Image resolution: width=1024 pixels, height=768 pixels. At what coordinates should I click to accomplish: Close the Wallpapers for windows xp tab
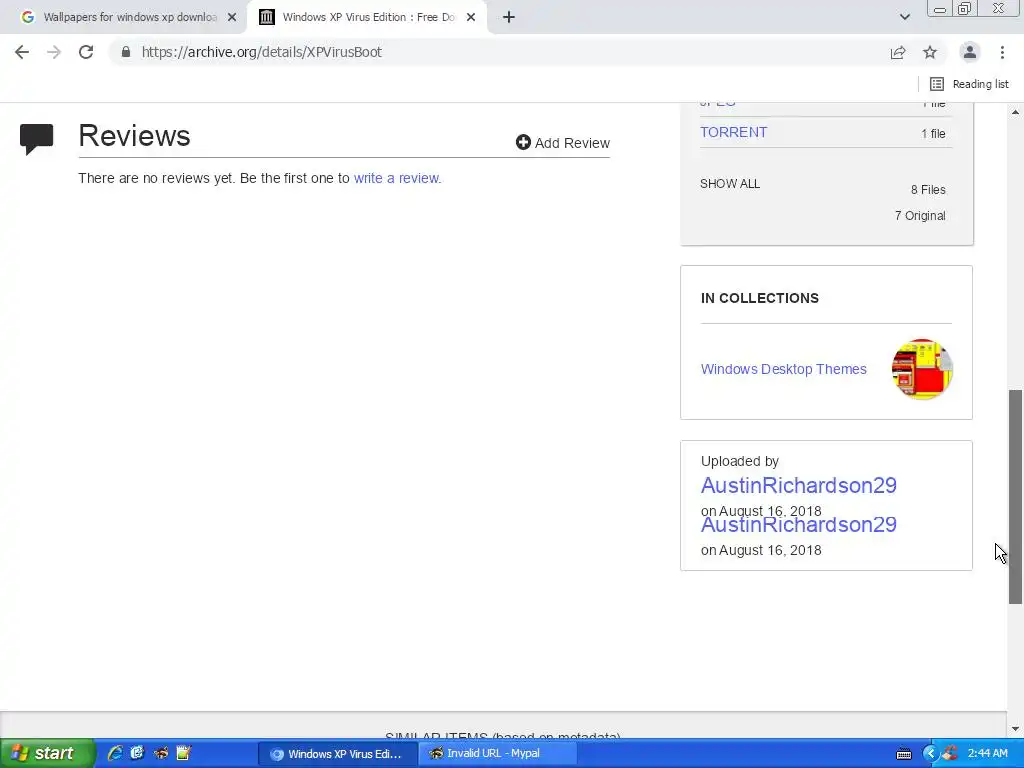point(232,18)
